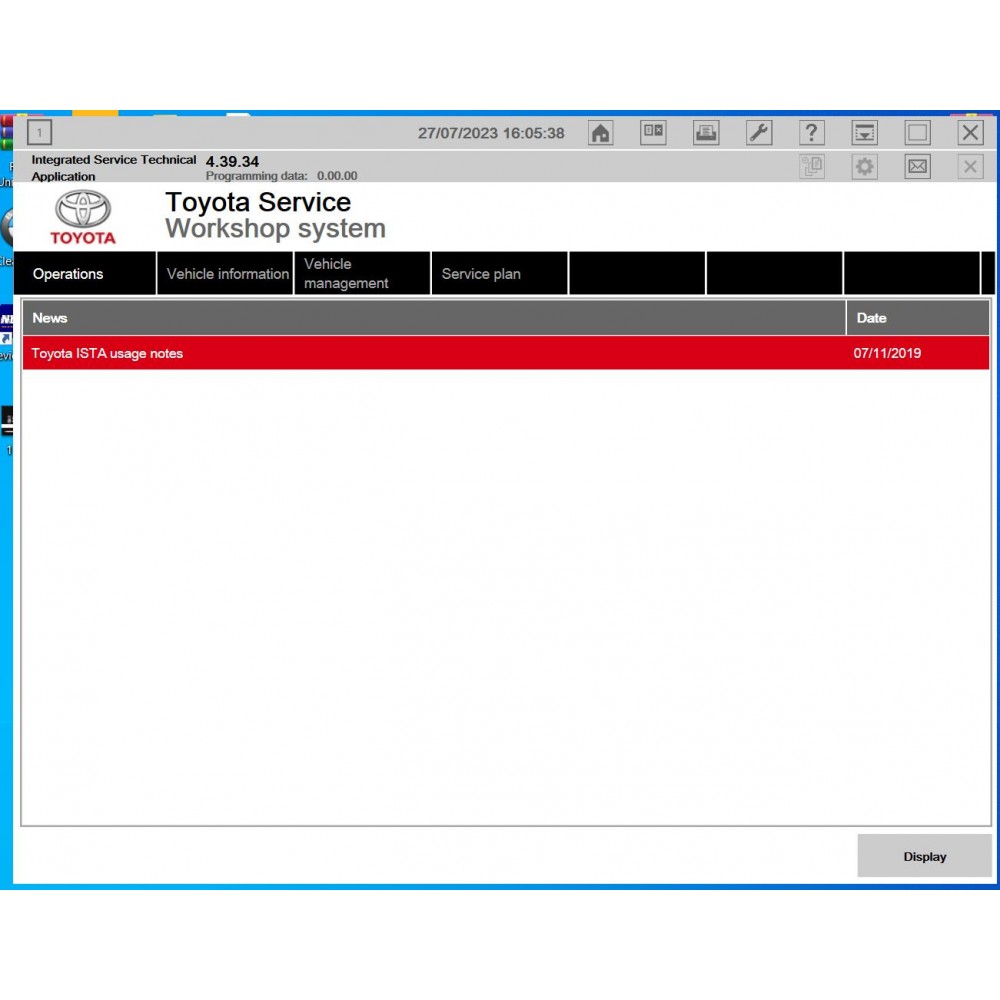Switch to the Operations tab
The height and width of the screenshot is (1000, 1000).
coord(67,273)
